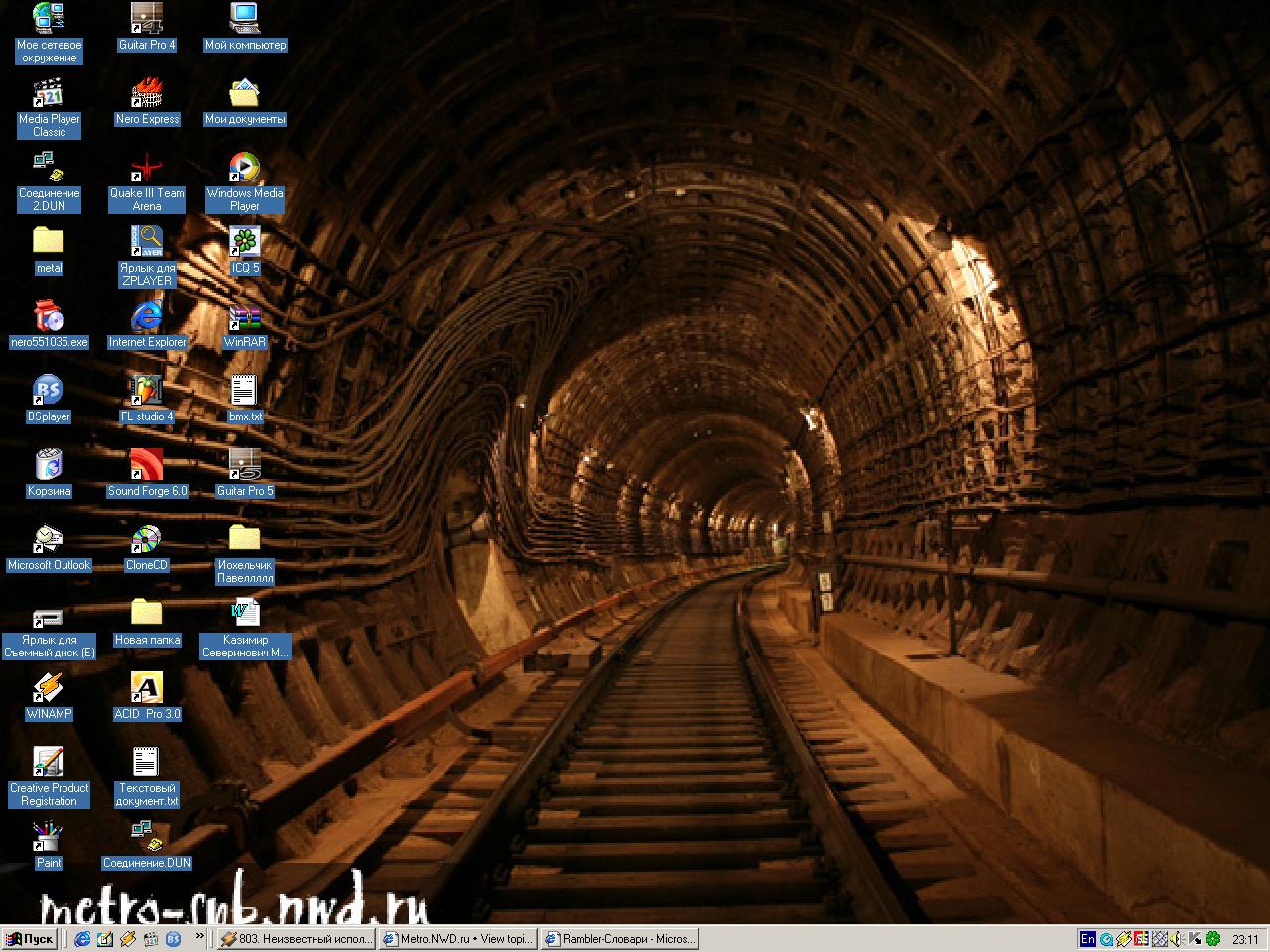Switch to the Rambler-Словари taskbar window

(x=619, y=939)
